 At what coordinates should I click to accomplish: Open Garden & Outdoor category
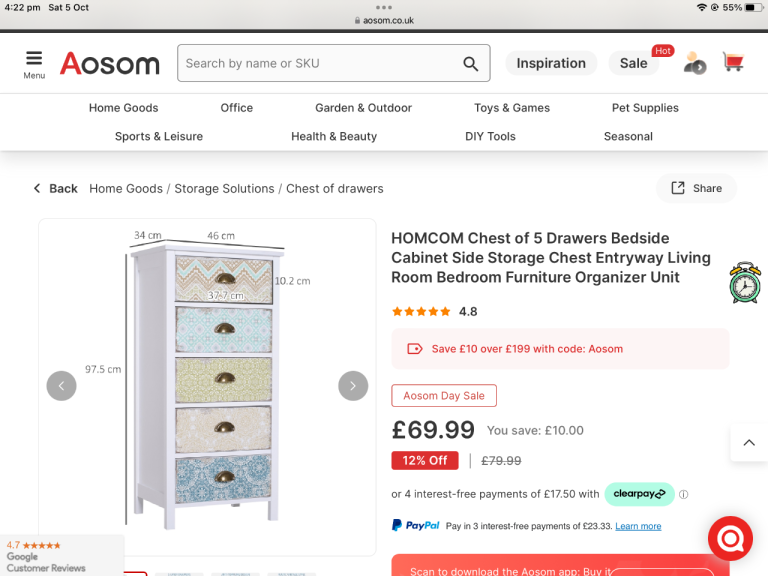tap(363, 108)
